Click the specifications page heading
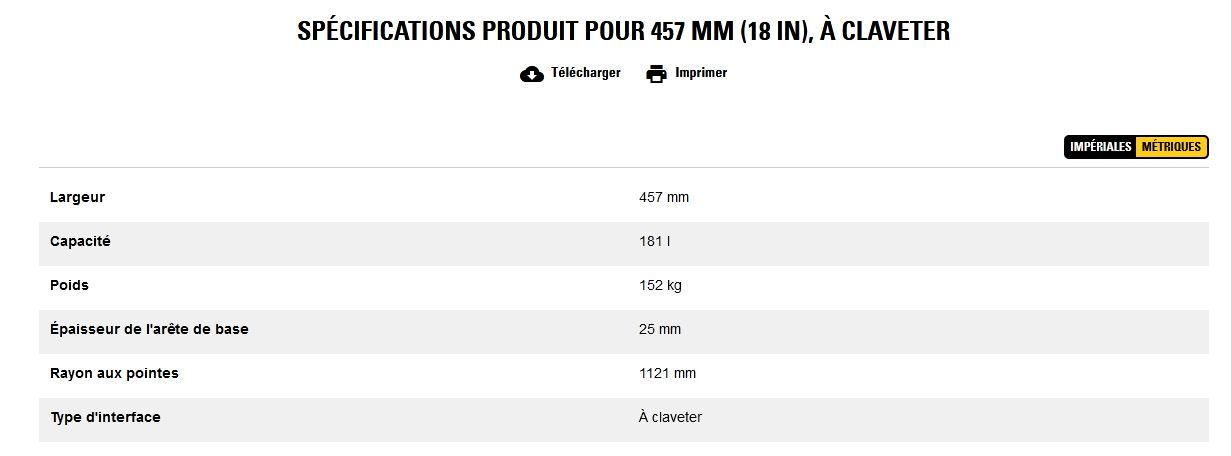This screenshot has width=1231, height=456. point(623,31)
